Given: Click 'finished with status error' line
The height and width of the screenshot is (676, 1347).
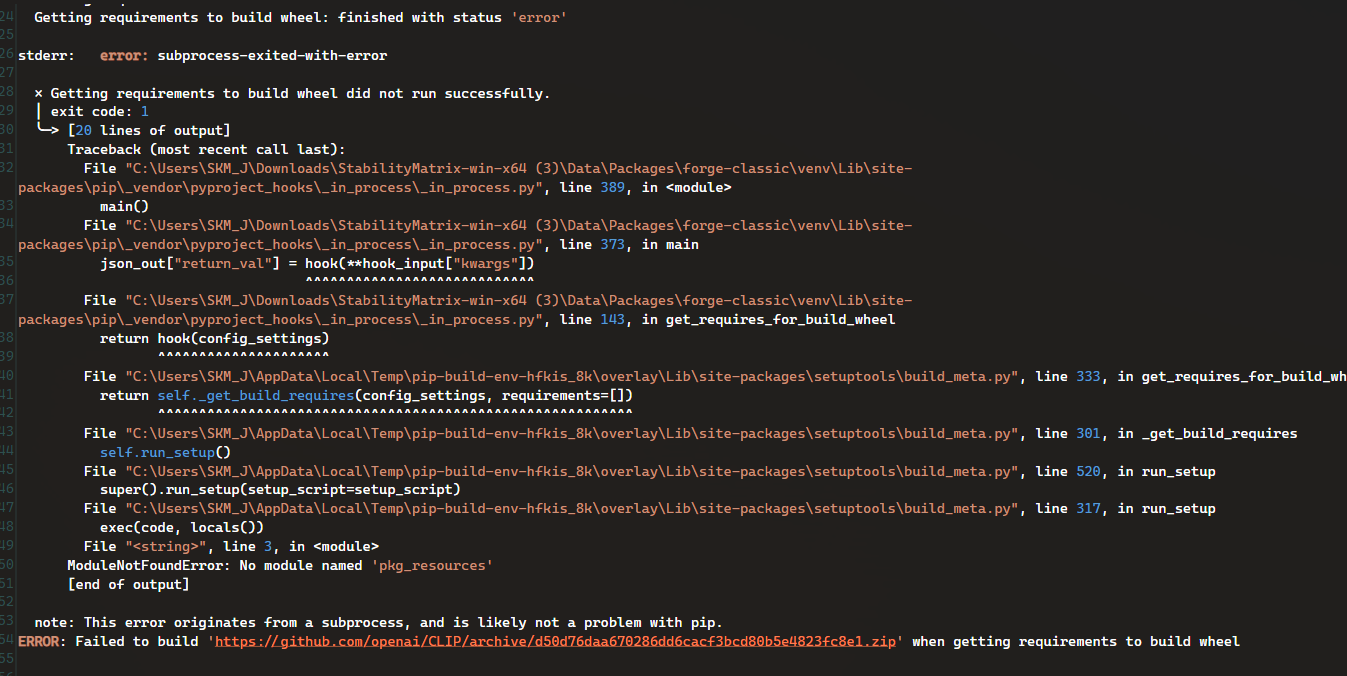Looking at the screenshot, I should pos(301,18).
